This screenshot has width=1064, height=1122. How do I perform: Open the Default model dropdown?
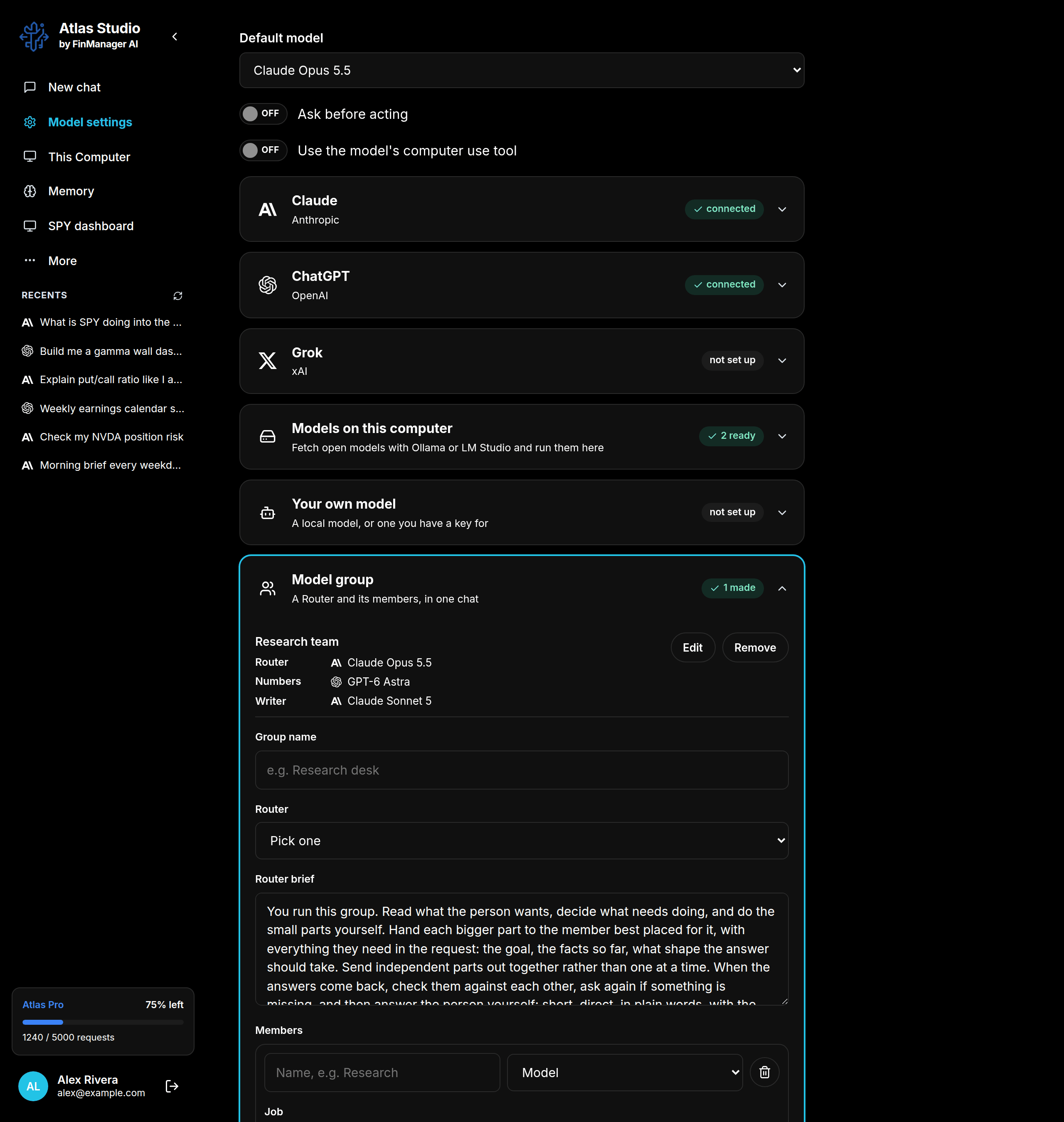pyautogui.click(x=522, y=70)
